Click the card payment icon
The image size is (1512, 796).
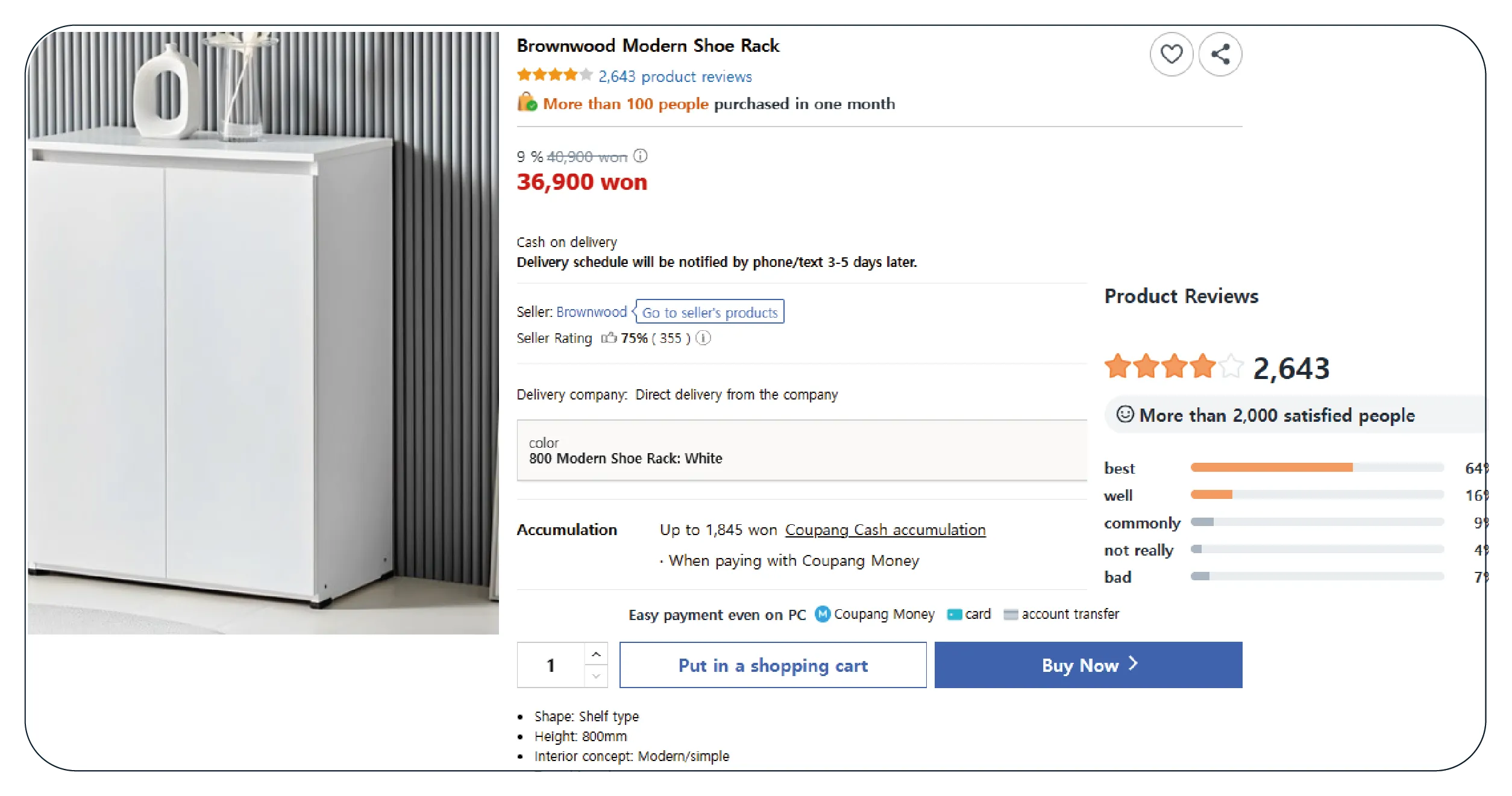954,615
